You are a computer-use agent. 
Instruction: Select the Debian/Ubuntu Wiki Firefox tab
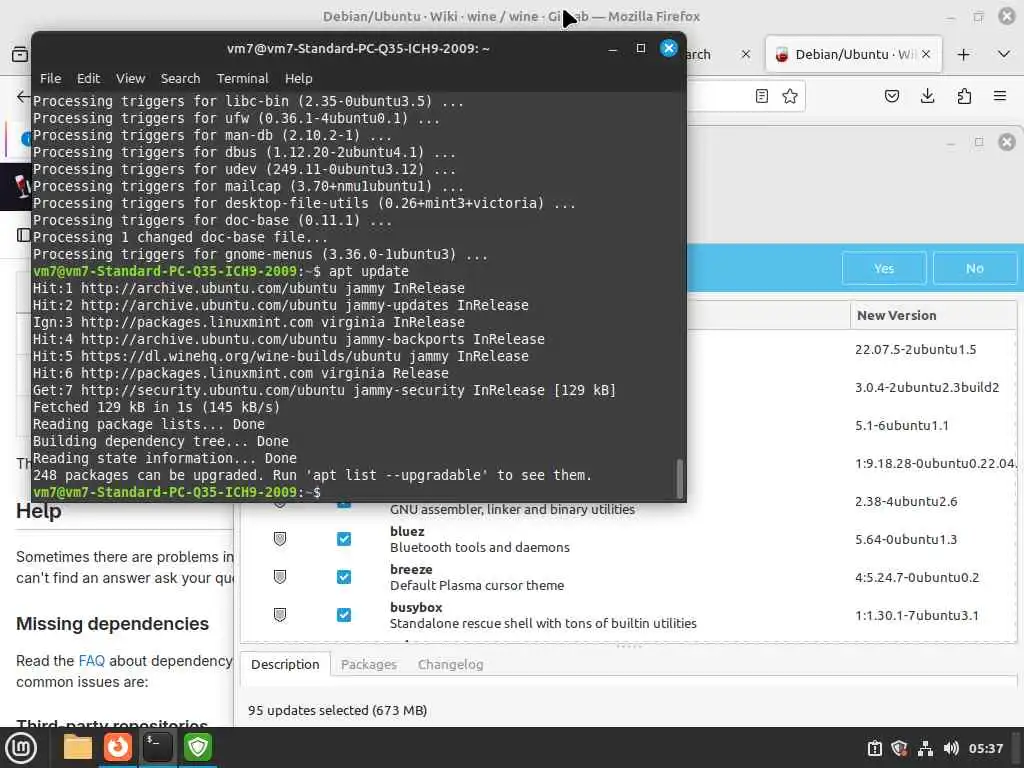[x=854, y=54]
